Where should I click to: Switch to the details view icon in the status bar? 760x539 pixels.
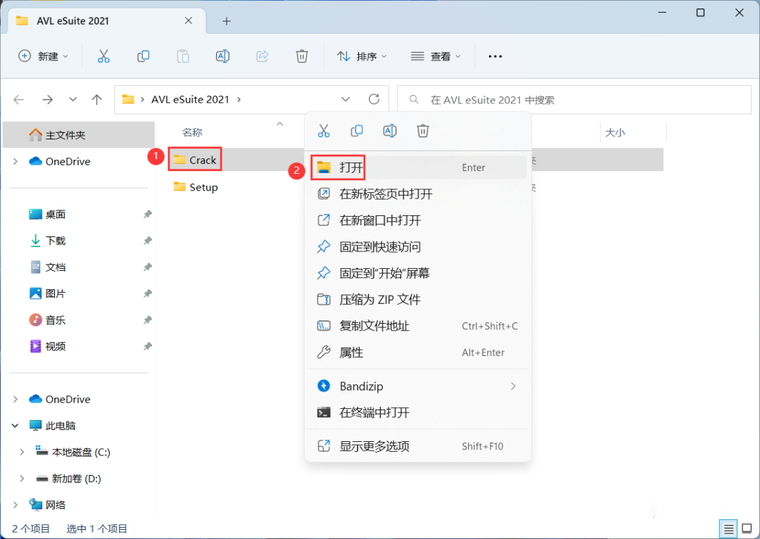pos(728,528)
